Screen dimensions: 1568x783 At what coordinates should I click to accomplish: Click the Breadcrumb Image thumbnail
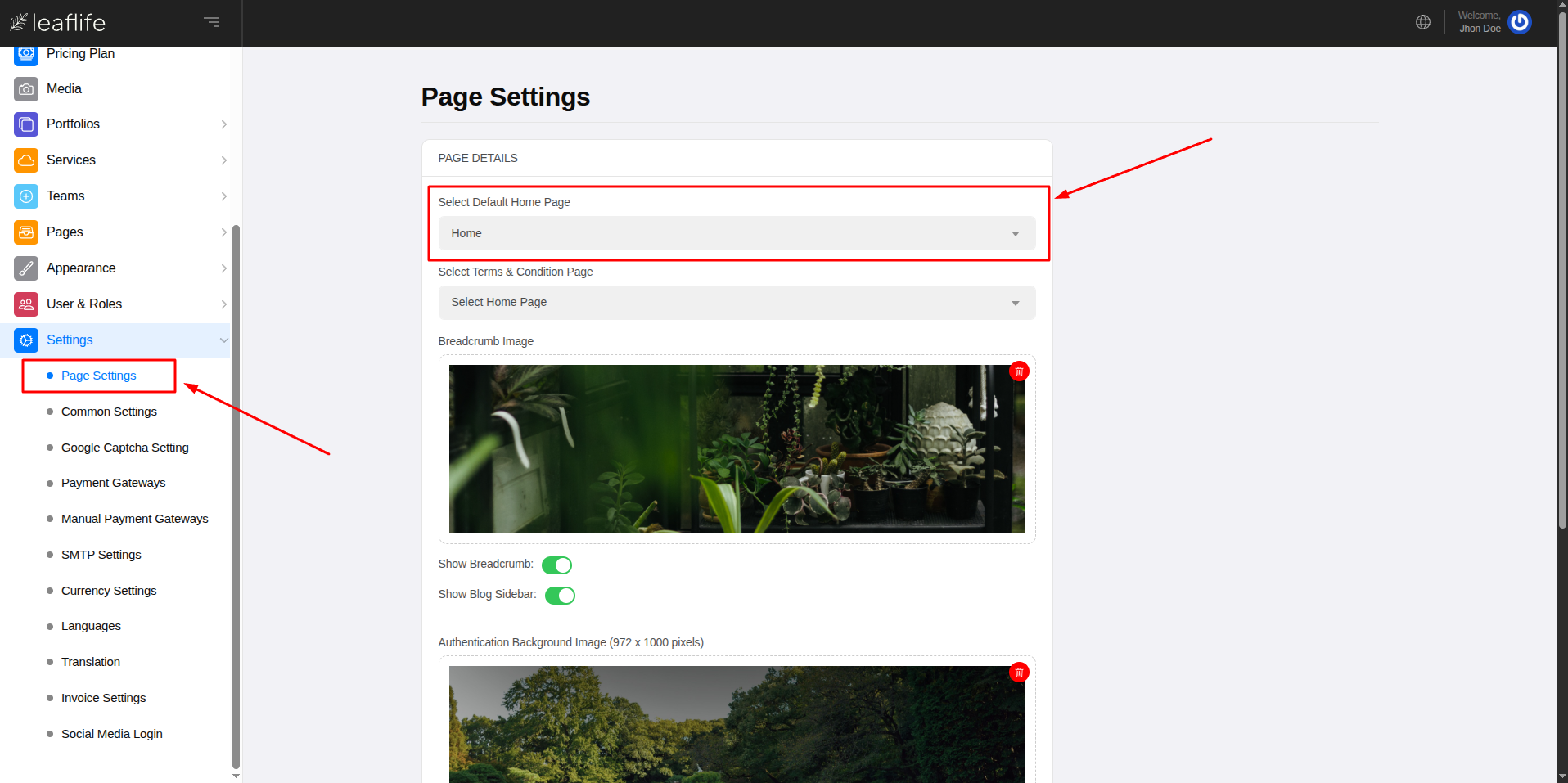point(737,449)
